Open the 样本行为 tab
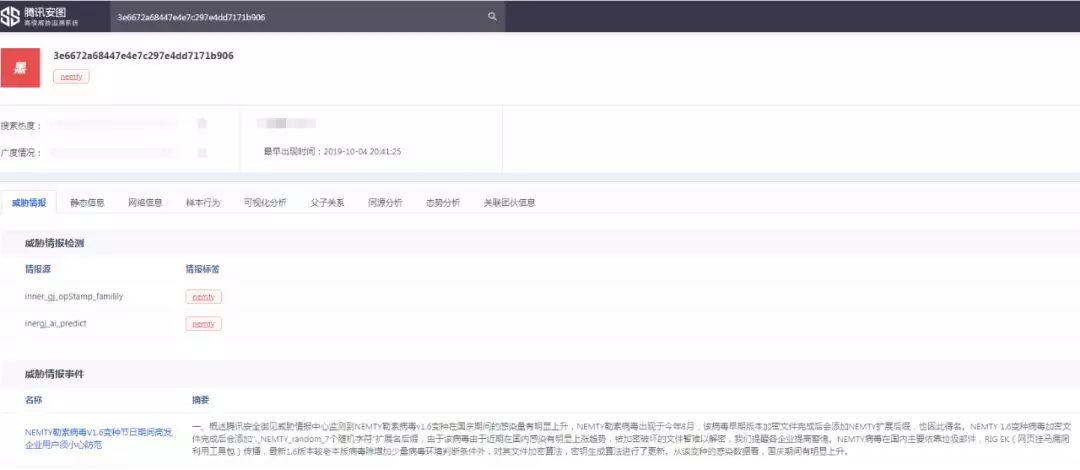Image resolution: width=1080 pixels, height=470 pixels. click(203, 202)
